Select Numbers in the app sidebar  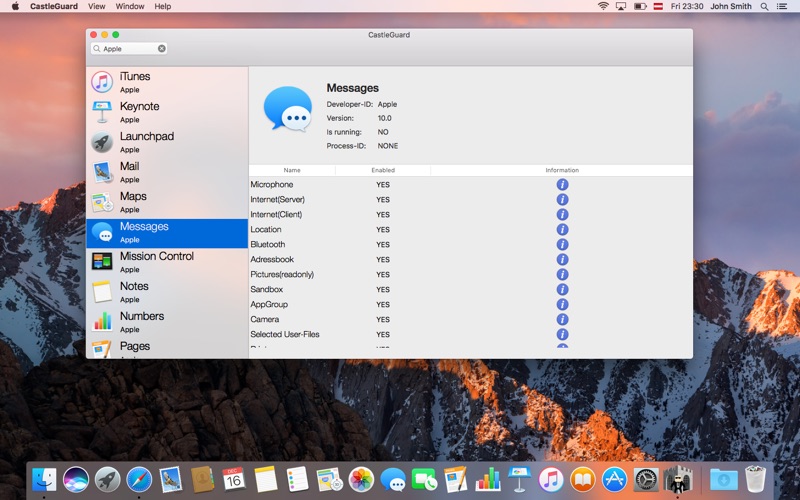click(167, 322)
